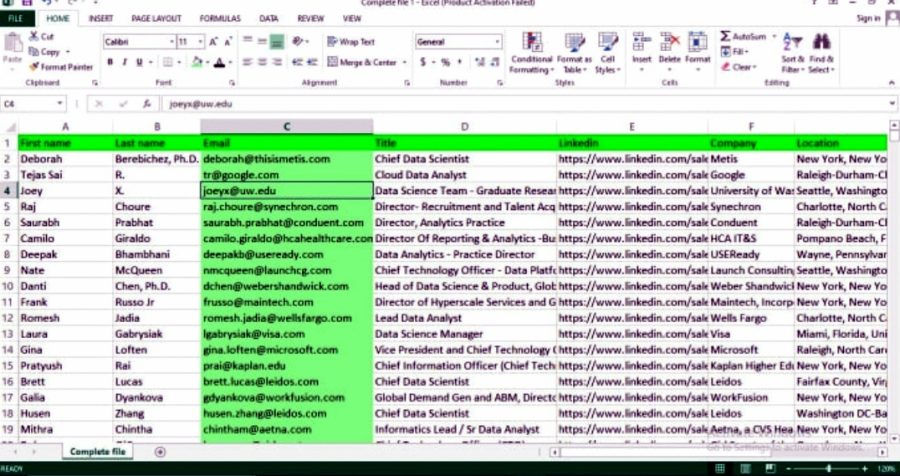Select row 10 header
Image resolution: width=900 pixels, height=476 pixels.
coord(9,286)
